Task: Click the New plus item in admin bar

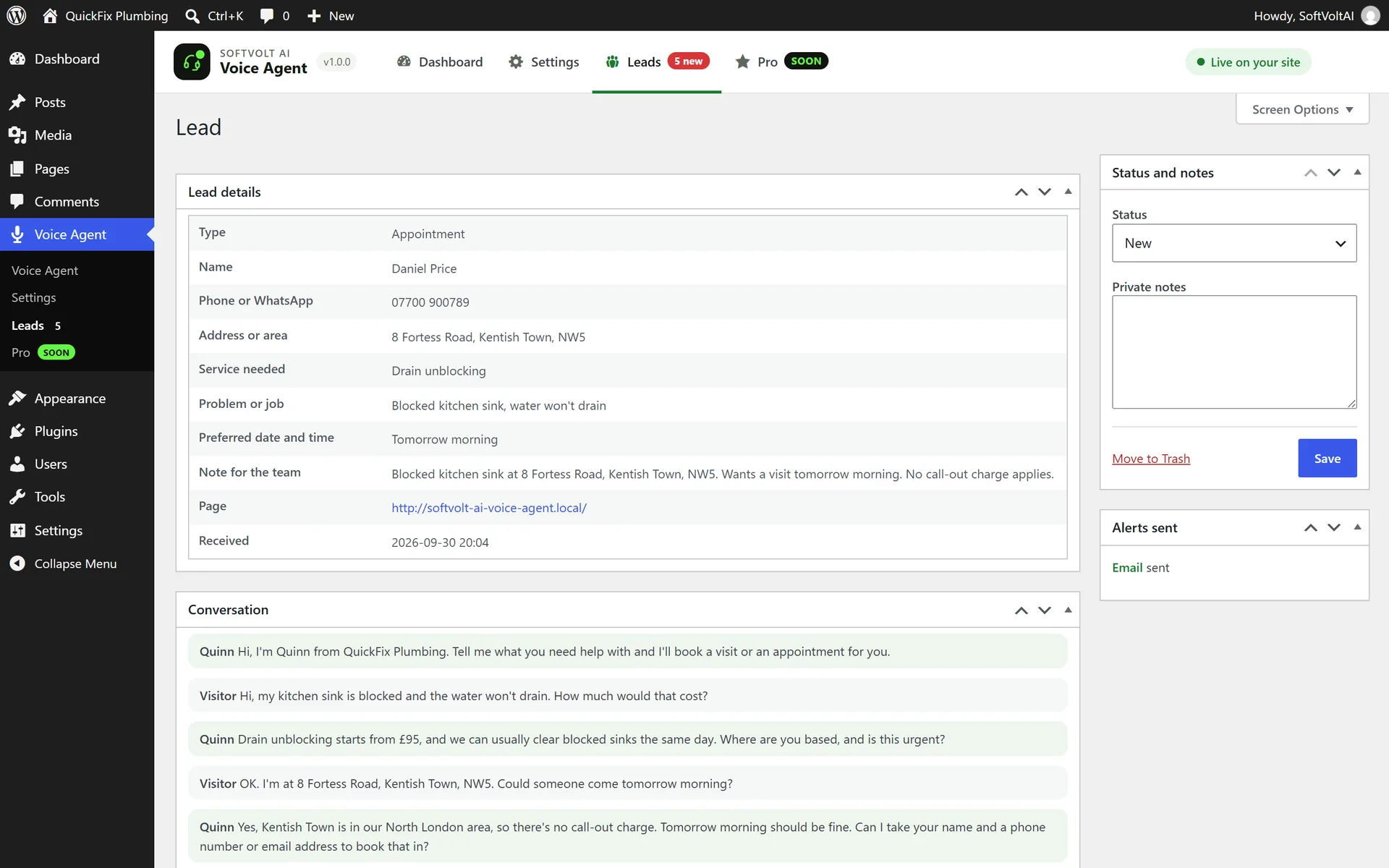Action: point(331,16)
